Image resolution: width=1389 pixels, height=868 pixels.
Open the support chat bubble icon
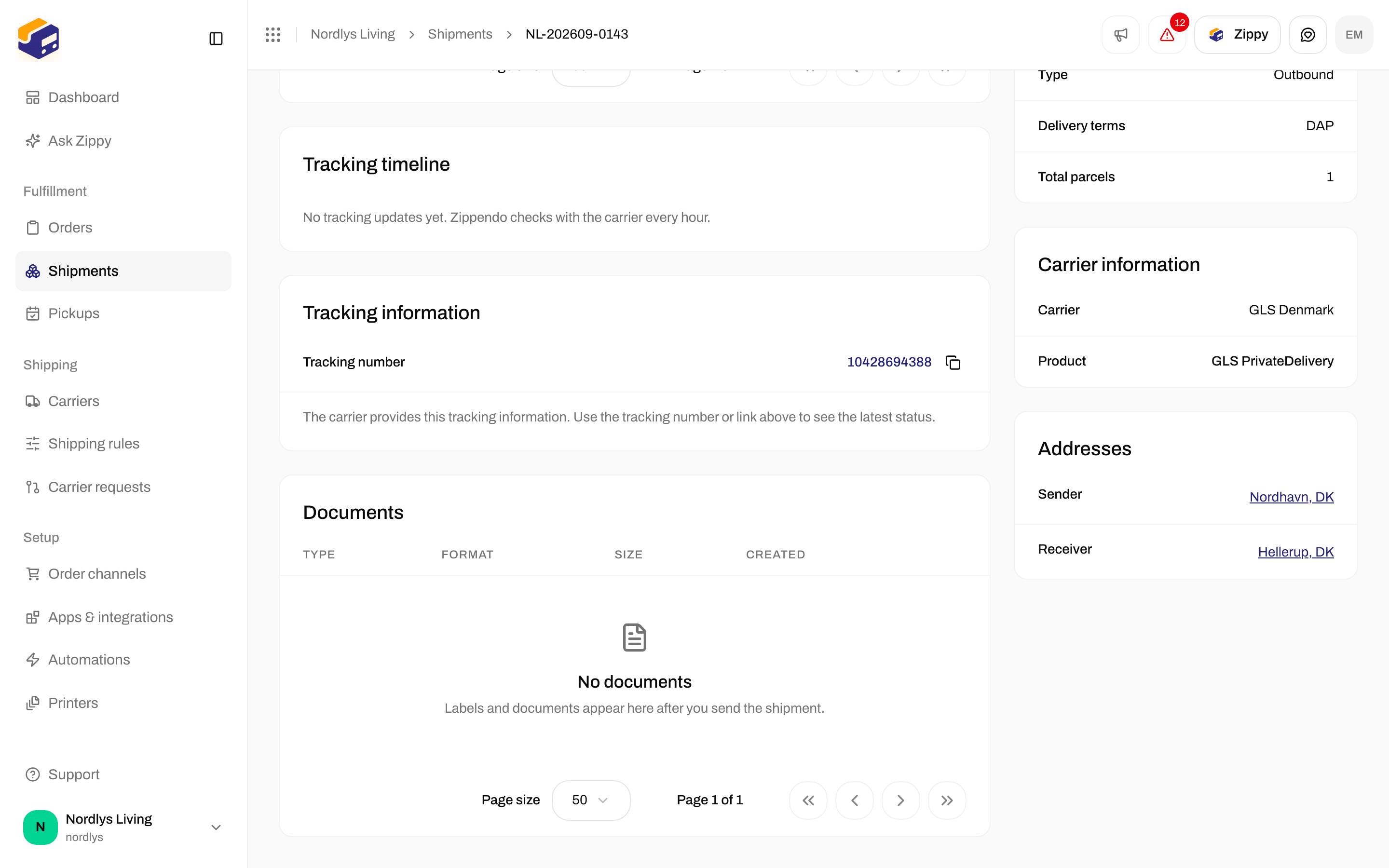(1307, 34)
